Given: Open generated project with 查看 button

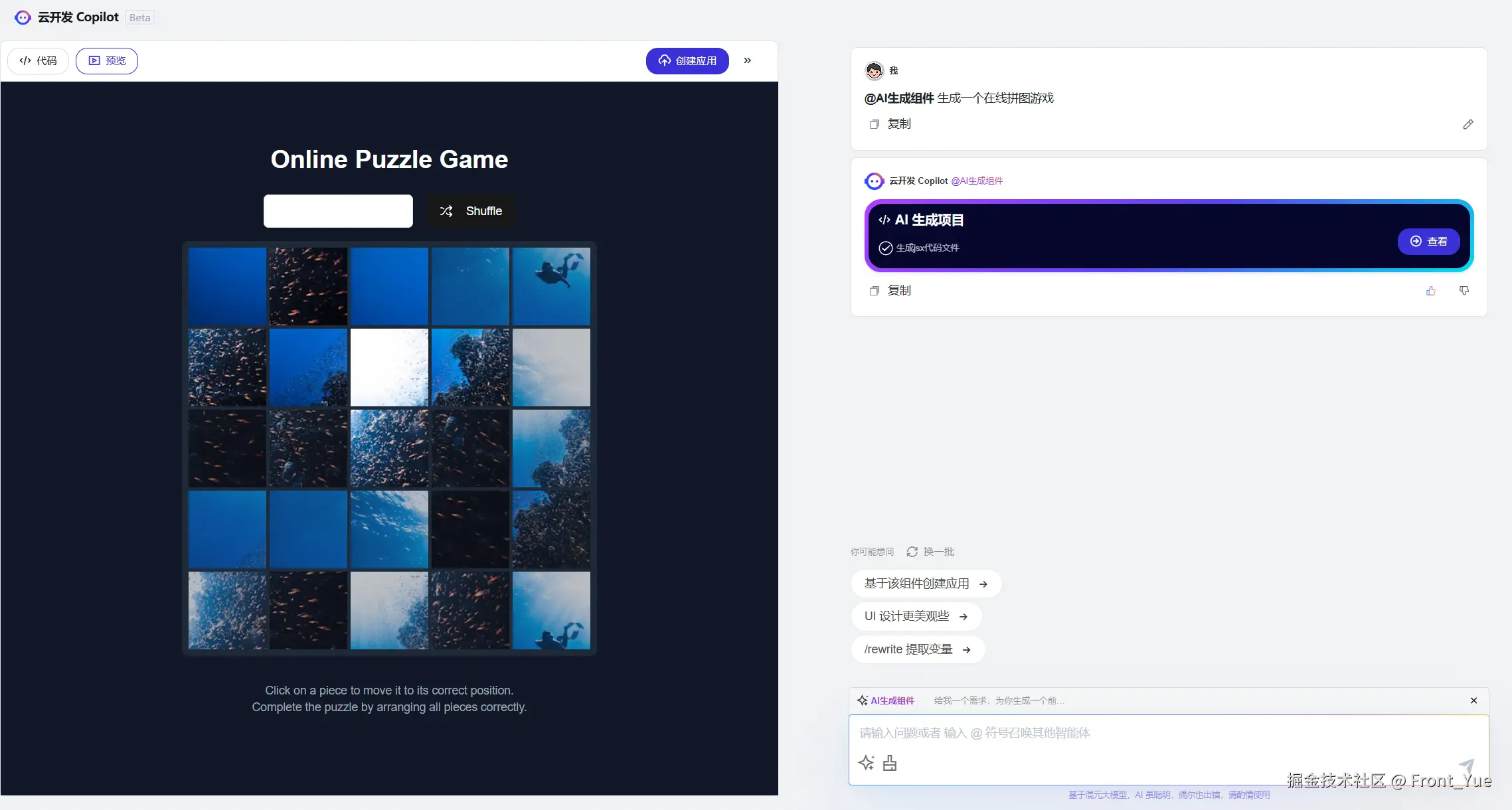Looking at the screenshot, I should coord(1428,242).
